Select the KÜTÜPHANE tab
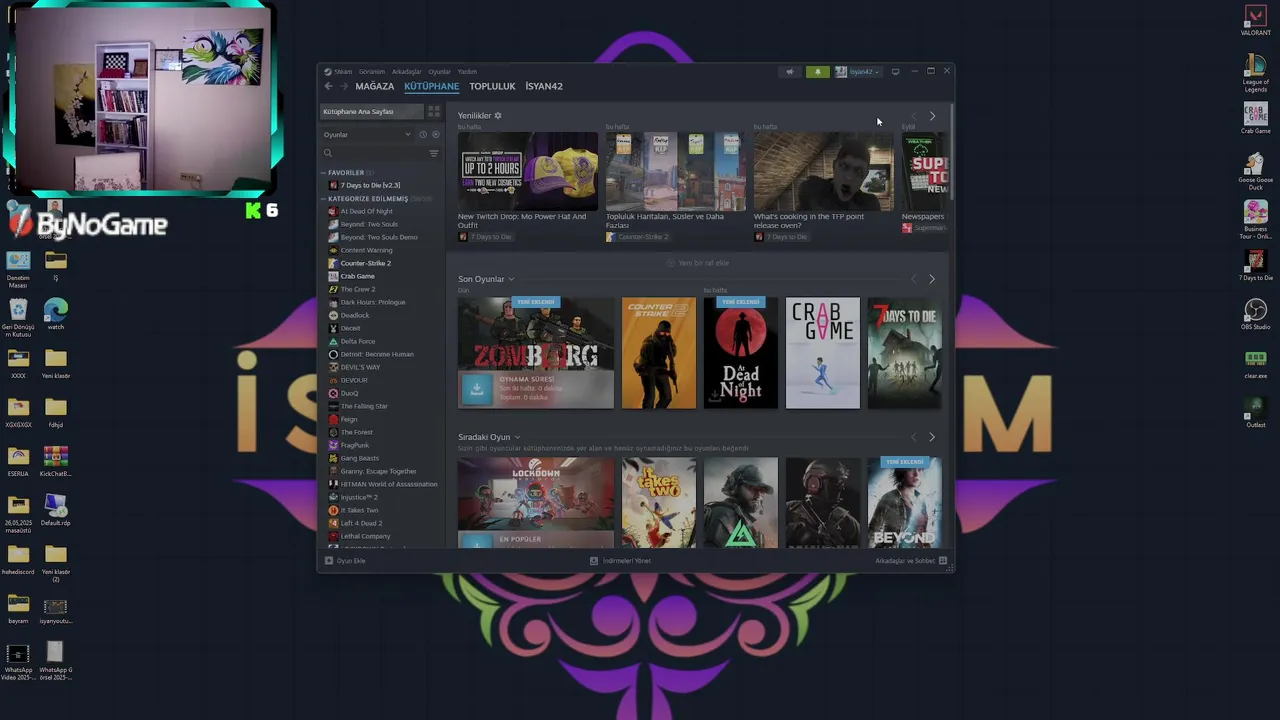Image resolution: width=1280 pixels, height=720 pixels. 431,86
